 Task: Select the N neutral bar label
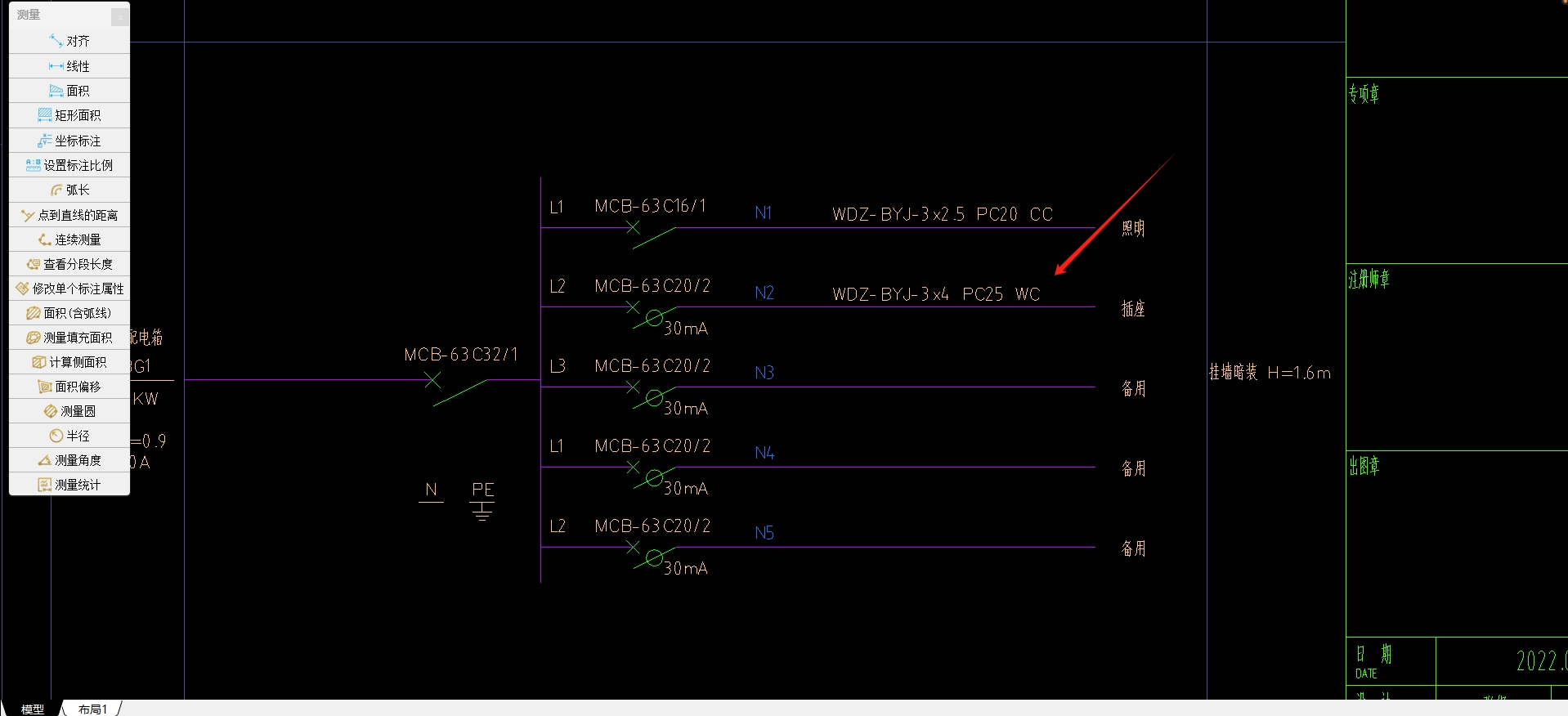pyautogui.click(x=431, y=490)
